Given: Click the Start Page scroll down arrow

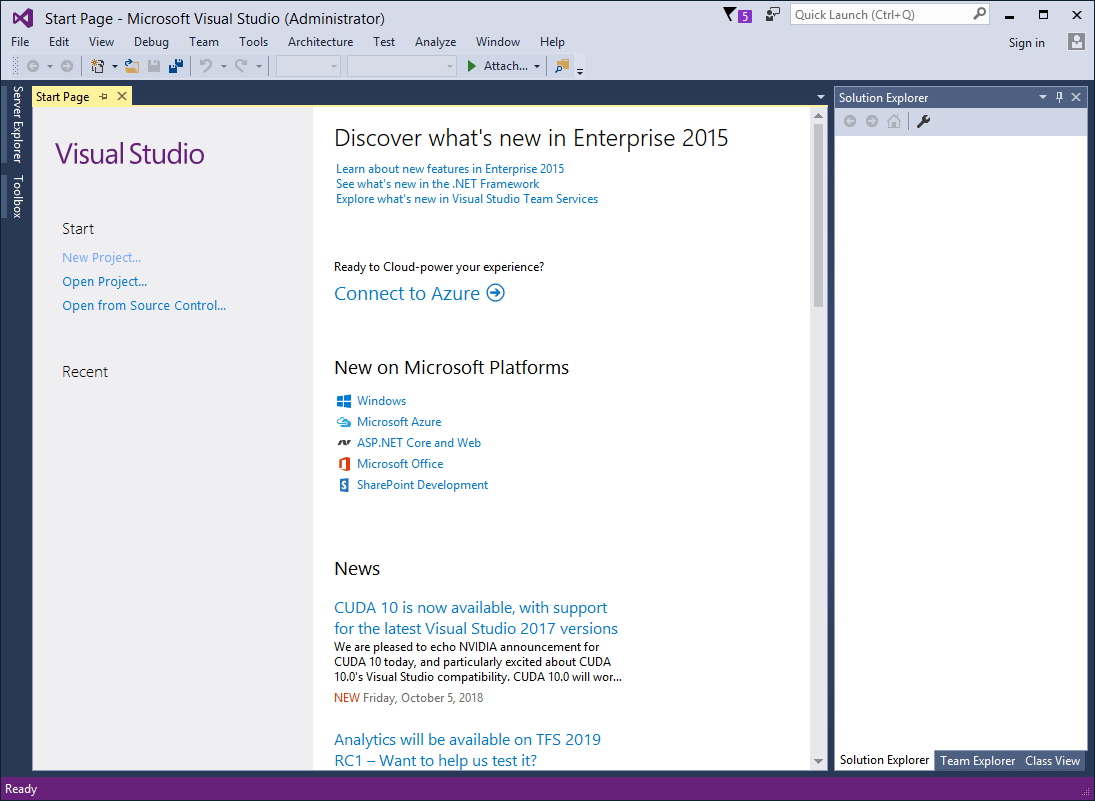Looking at the screenshot, I should coord(818,761).
